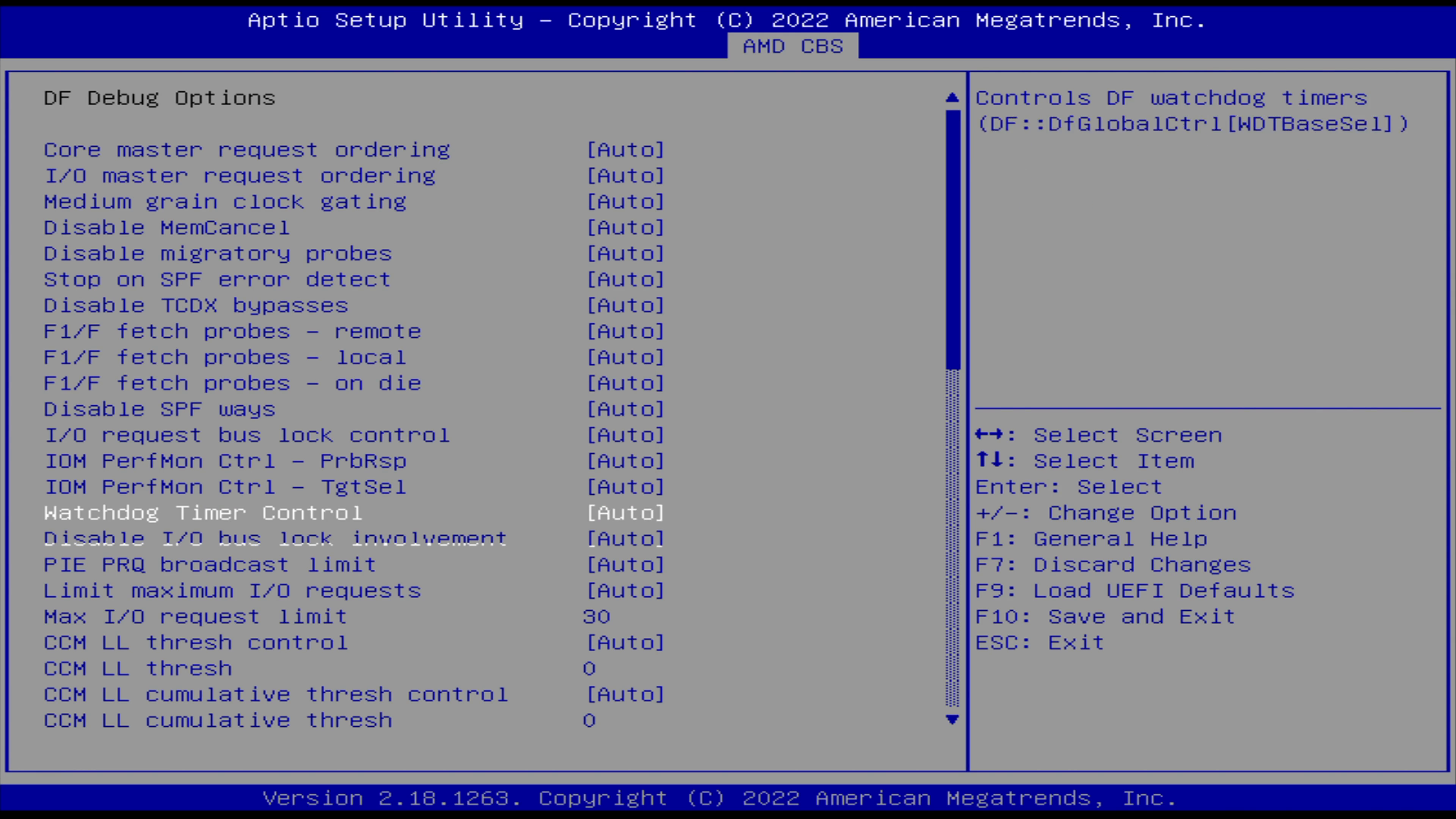
Task: Click the scroll up arrow of the options list
Action: click(952, 98)
